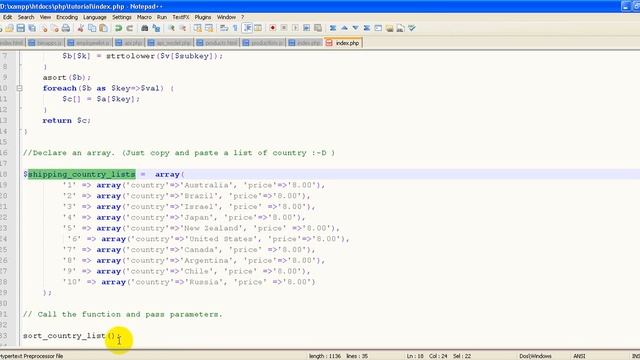Toggle Show All Characters paragraph icon
The width and height of the screenshot is (640, 360).
point(235,28)
